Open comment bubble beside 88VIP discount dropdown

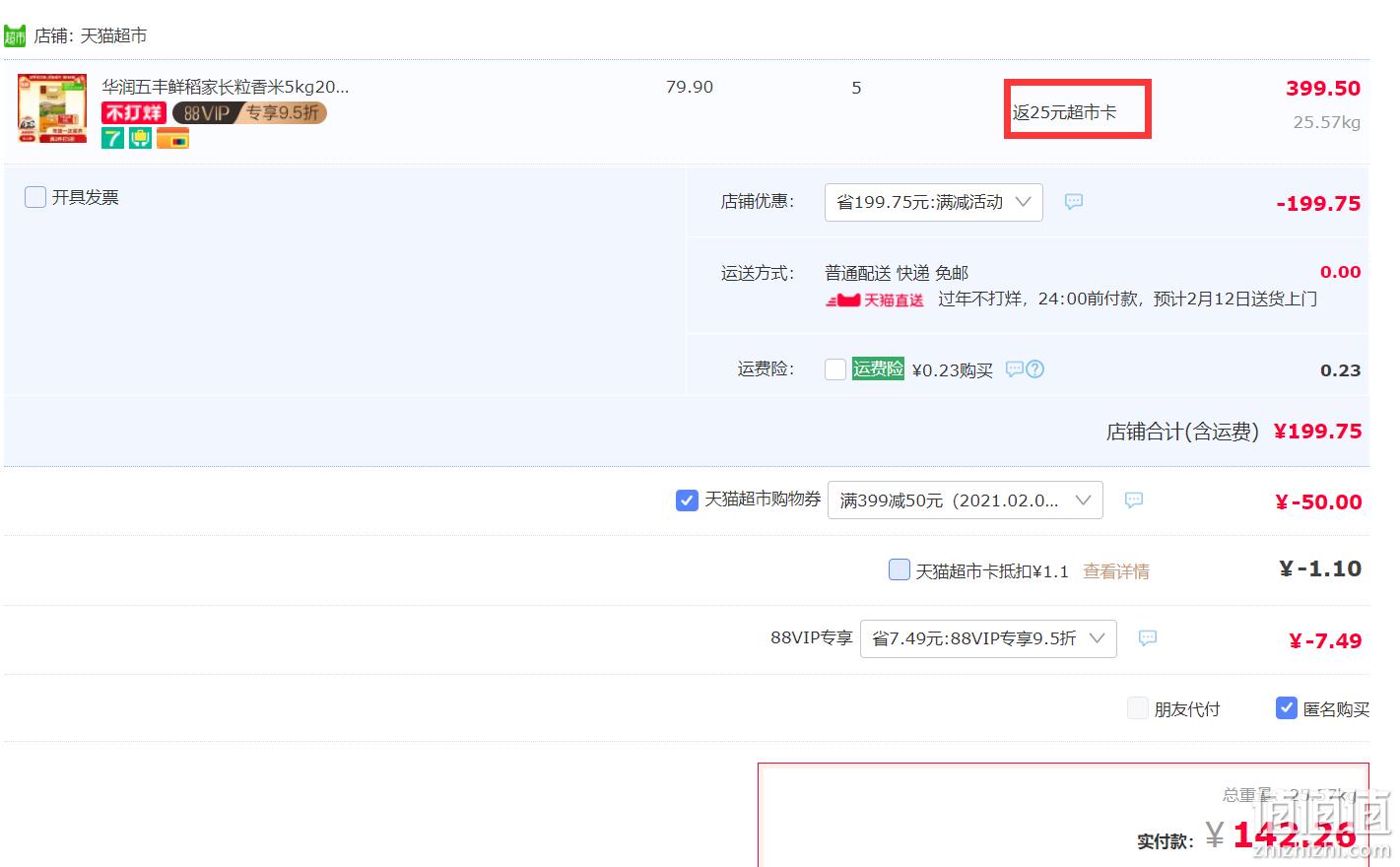(x=1148, y=638)
